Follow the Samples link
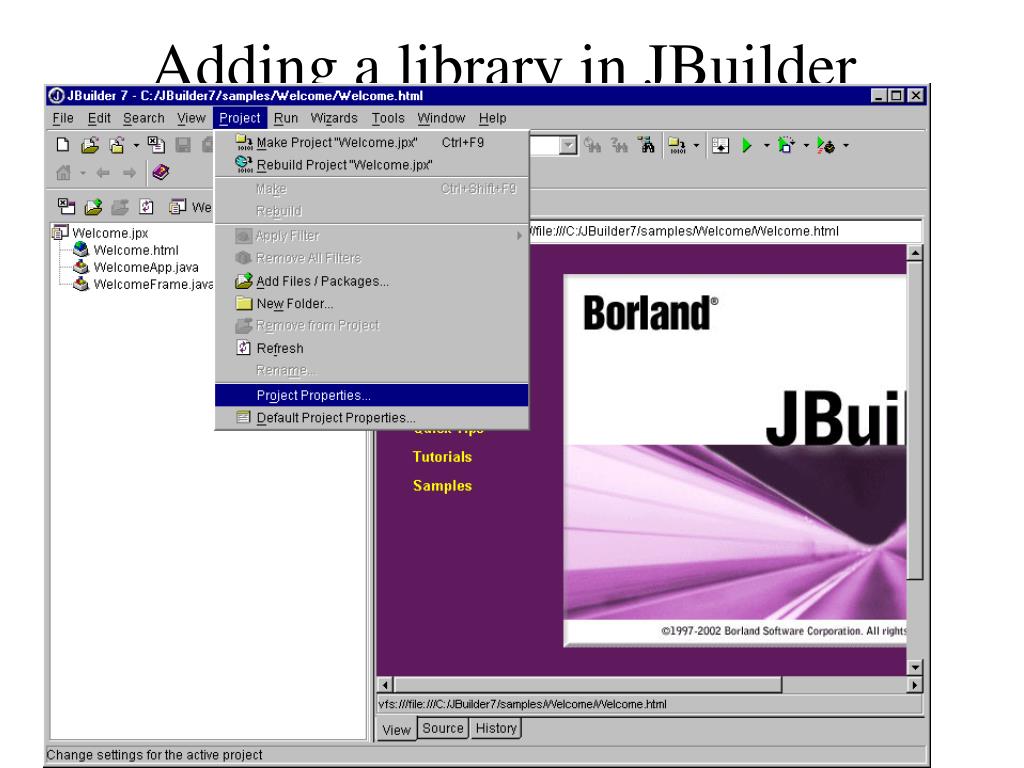 point(442,486)
